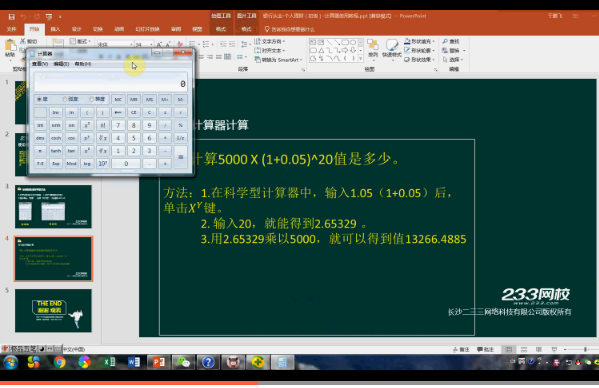This screenshot has width=599, height=388.
Task: Select the Radians (弧度) radio button
Action: 70,99
